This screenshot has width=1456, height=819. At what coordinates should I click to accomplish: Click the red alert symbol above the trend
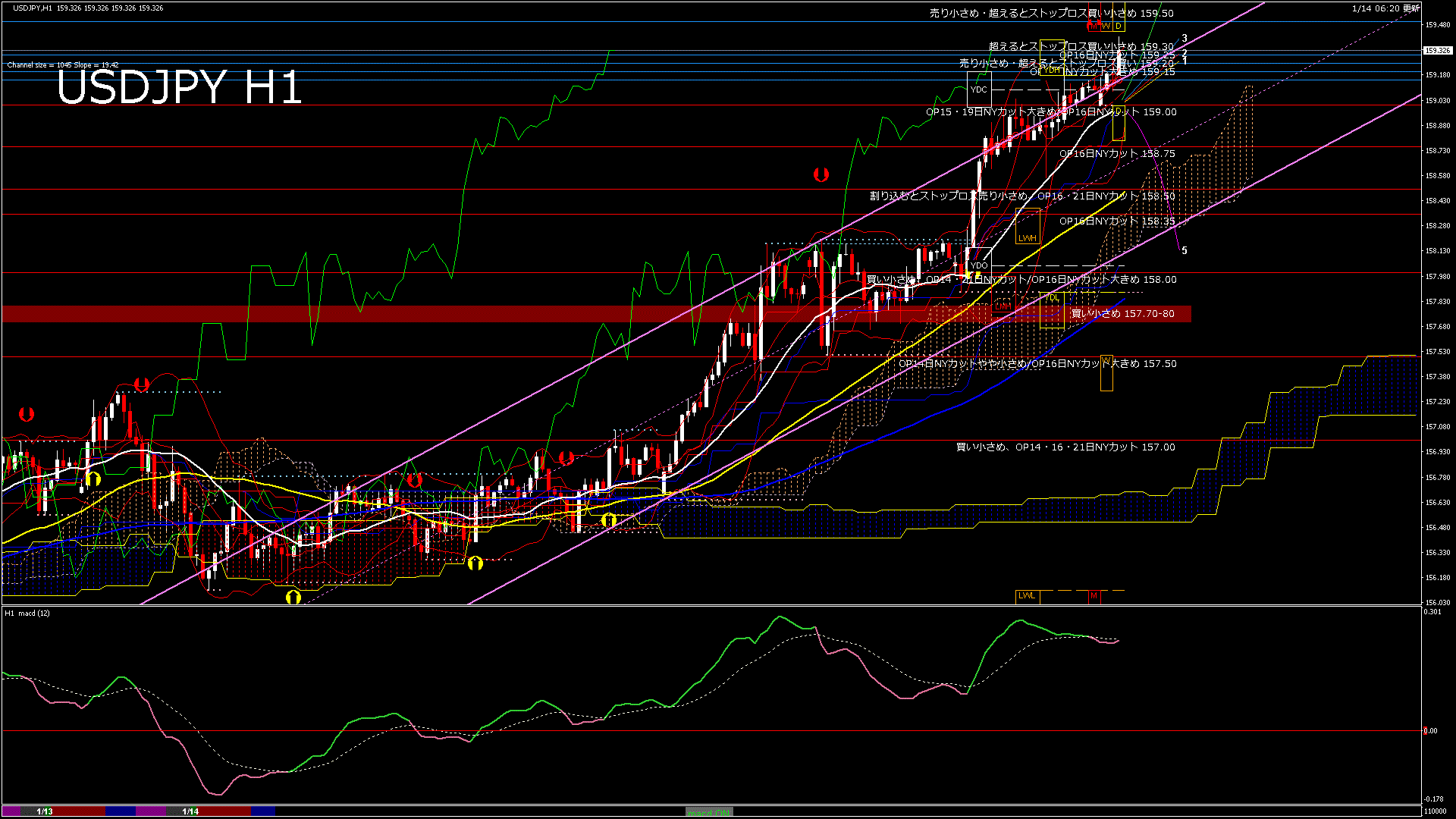click(821, 174)
